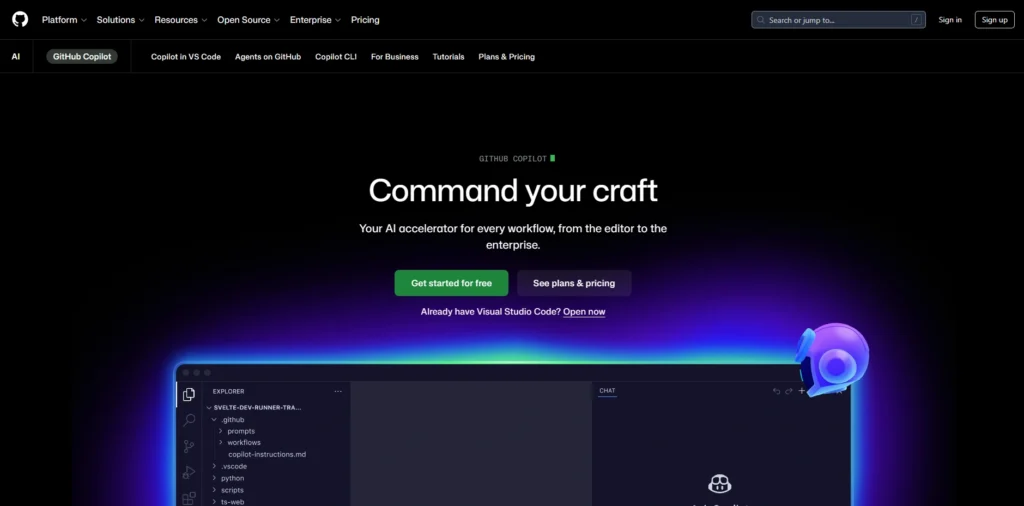Image resolution: width=1024 pixels, height=506 pixels.
Task: Focus the Search or jump to field
Action: (x=838, y=20)
